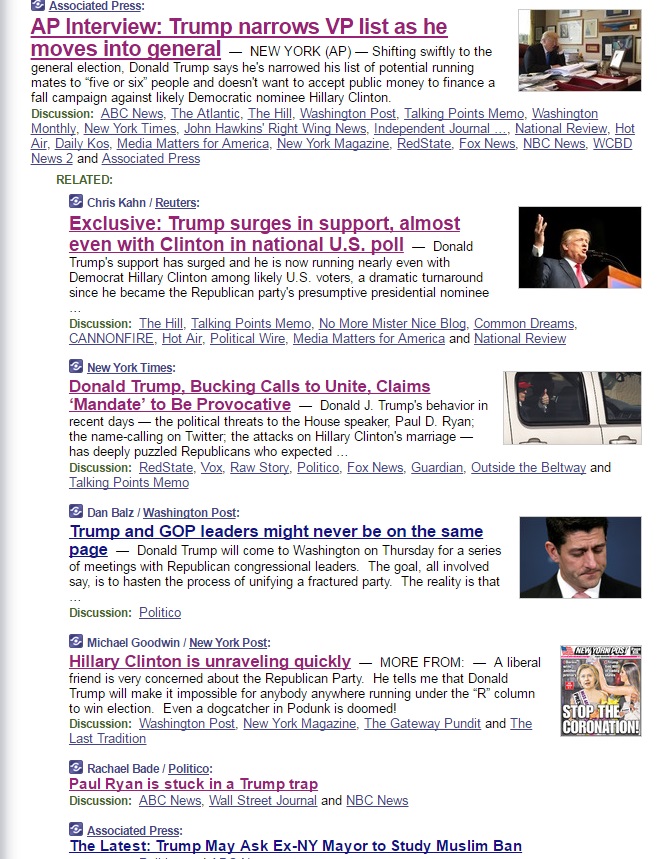The width and height of the screenshot is (666, 859).
Task: Open New York Post 'Stop the Coronation' cover thumbnail
Action: (x=601, y=690)
